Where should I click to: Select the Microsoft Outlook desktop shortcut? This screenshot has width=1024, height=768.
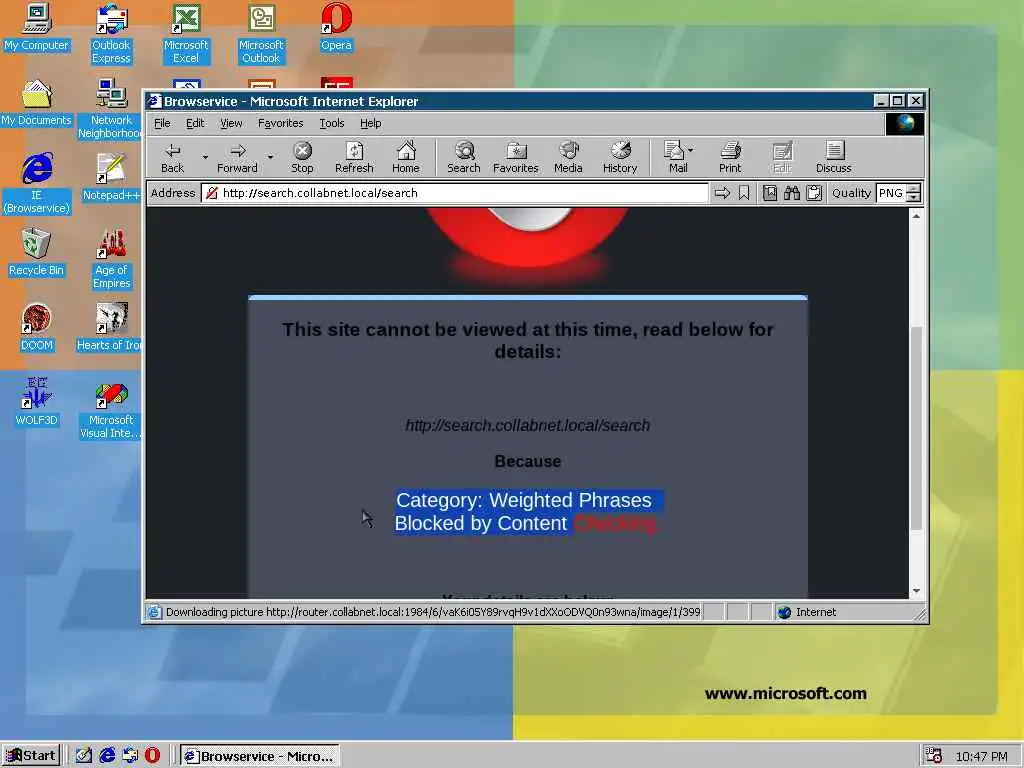coord(261,34)
